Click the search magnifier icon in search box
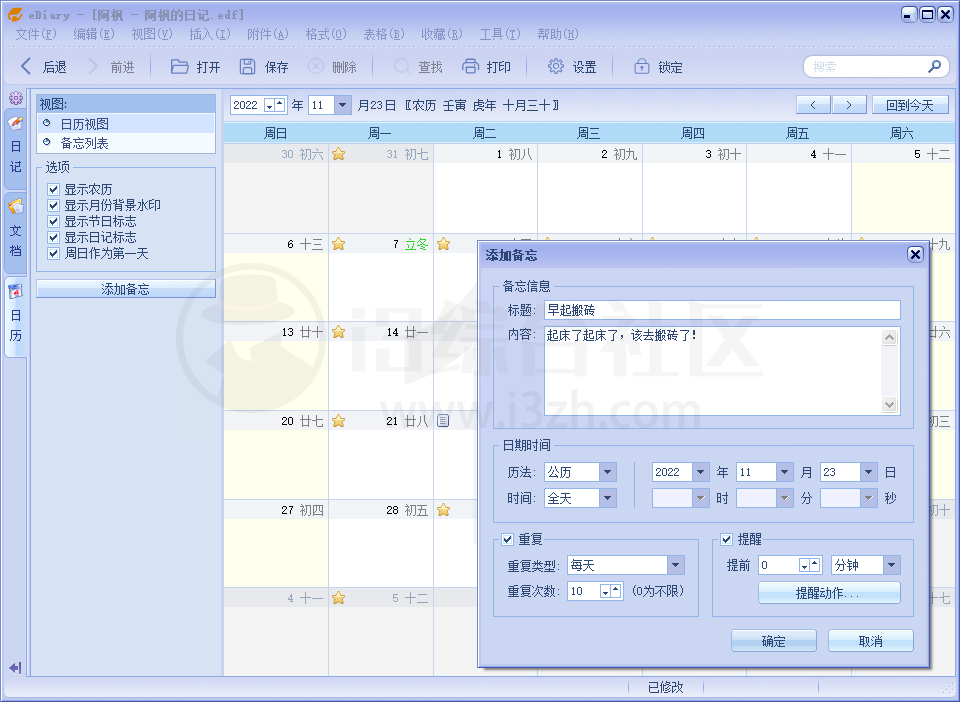This screenshot has width=960, height=702. (934, 66)
